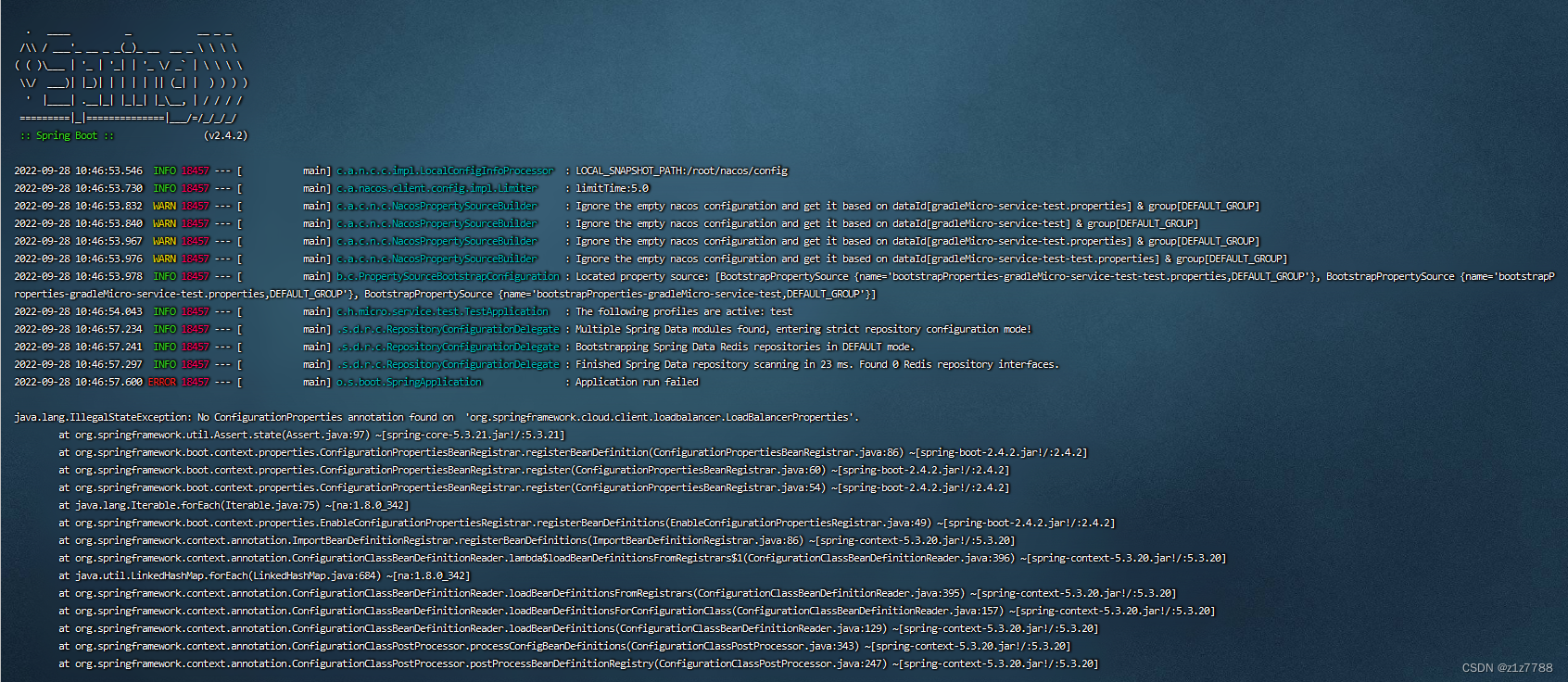Screen dimensions: 1568x682
Task: Click the Assert.state(Assert.java:97) stack frame
Action: pyautogui.click(x=311, y=435)
